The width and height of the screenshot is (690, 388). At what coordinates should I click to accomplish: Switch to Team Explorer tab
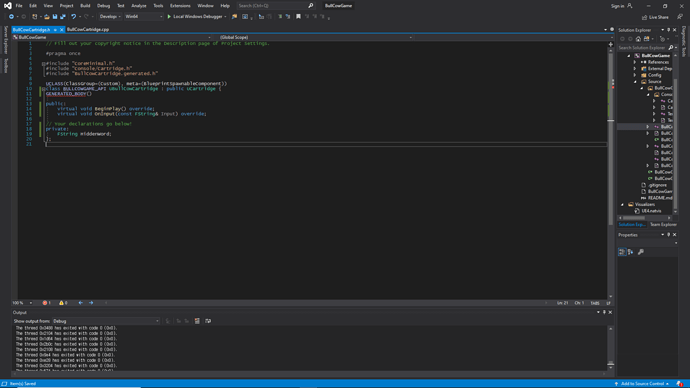point(663,225)
